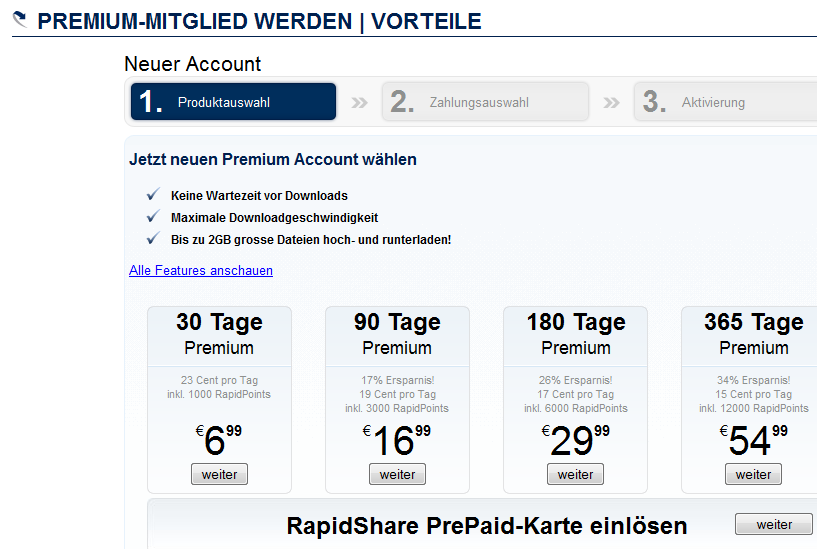Click the 30 Tage plan title

coord(219,322)
